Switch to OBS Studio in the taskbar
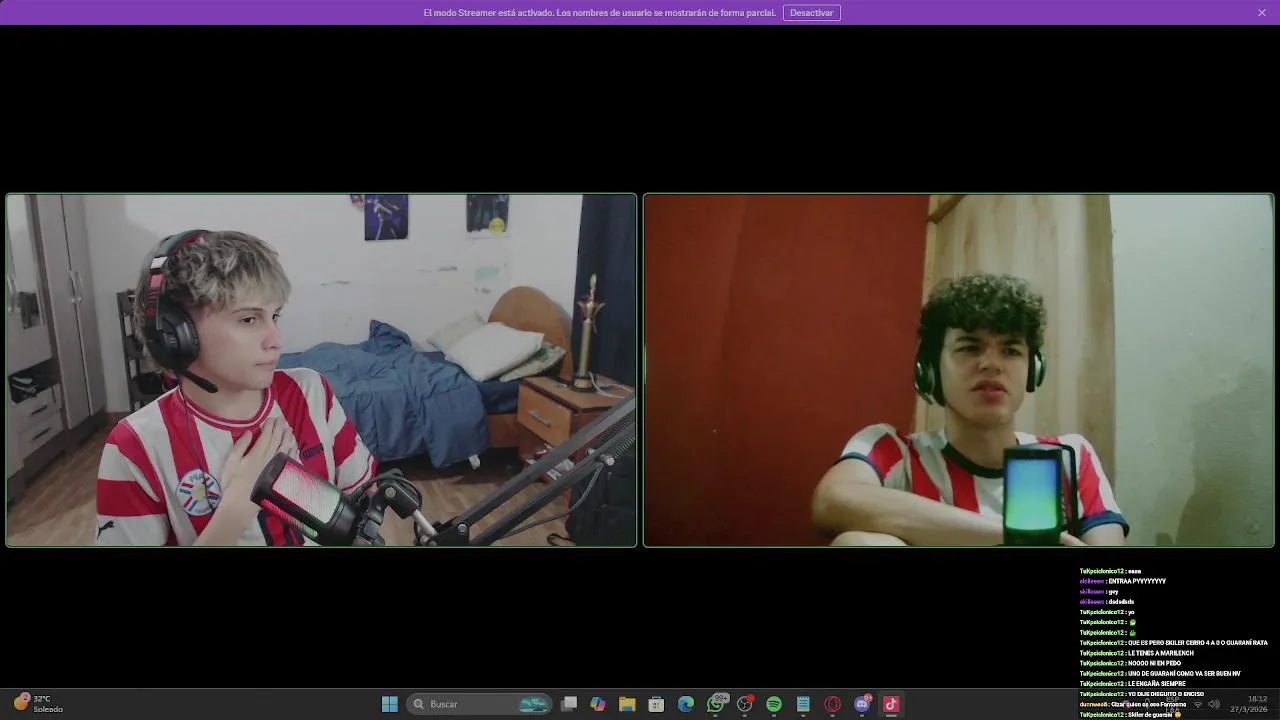This screenshot has width=1280, height=720. (x=744, y=704)
